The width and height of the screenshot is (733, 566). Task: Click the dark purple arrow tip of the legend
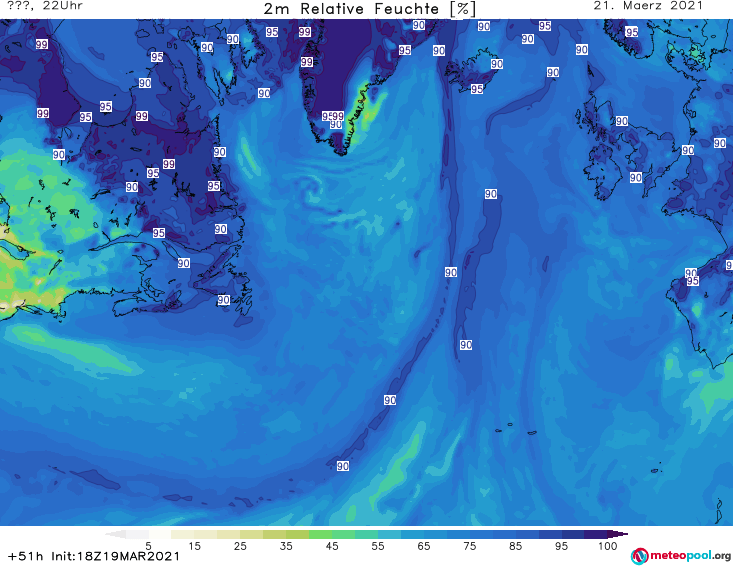coord(618,534)
